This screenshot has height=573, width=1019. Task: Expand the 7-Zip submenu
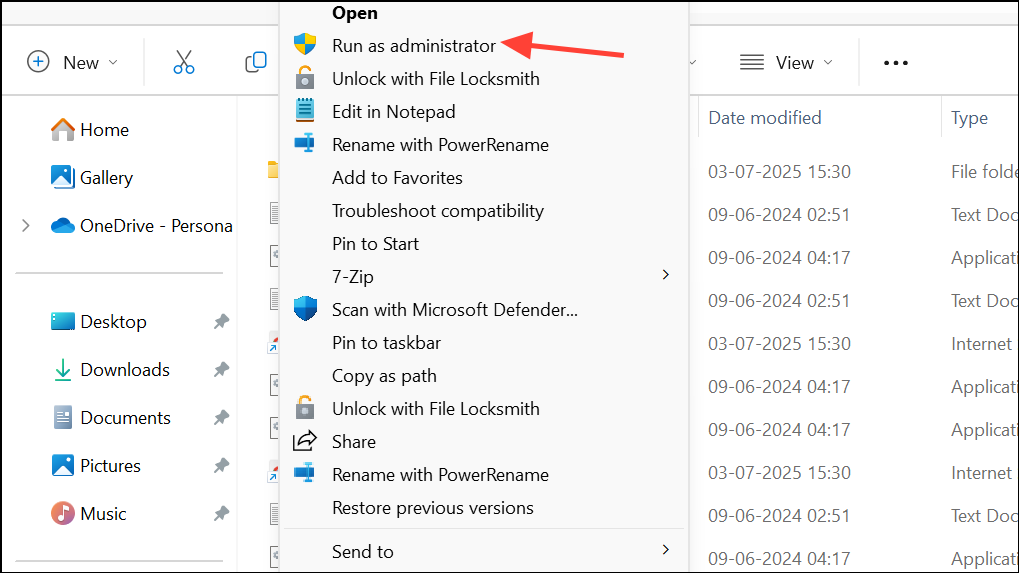click(666, 275)
